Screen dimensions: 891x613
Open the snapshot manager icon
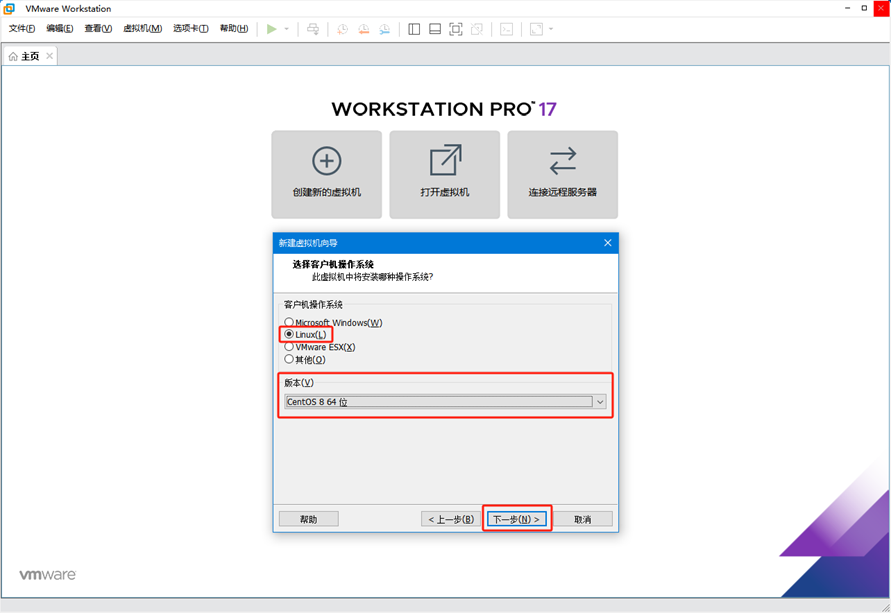385,29
